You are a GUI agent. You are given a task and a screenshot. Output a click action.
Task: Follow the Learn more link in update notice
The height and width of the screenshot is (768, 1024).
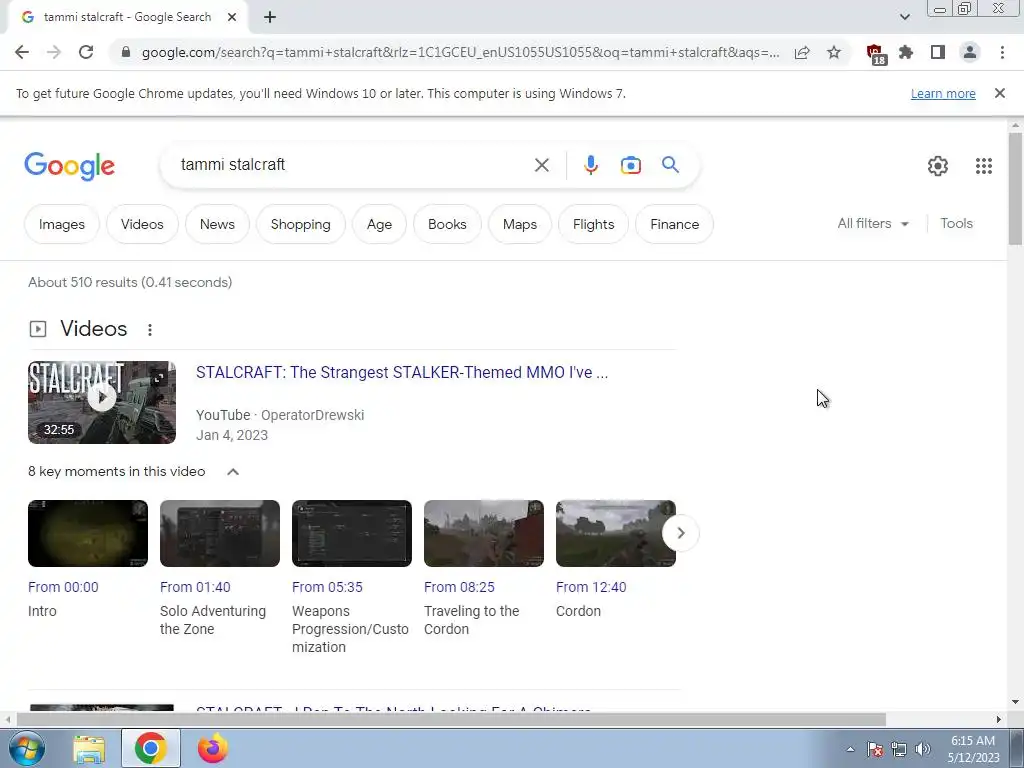(x=943, y=93)
